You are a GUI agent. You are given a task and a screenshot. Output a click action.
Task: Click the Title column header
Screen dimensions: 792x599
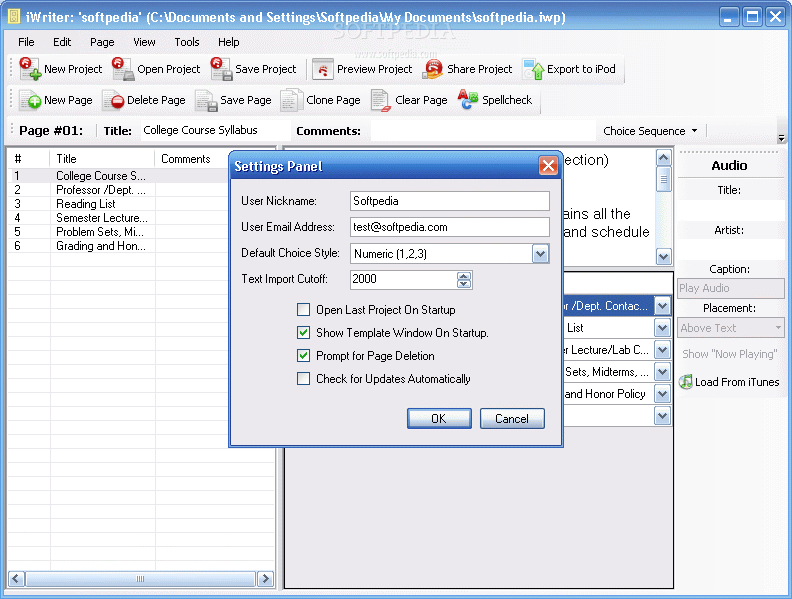click(102, 159)
